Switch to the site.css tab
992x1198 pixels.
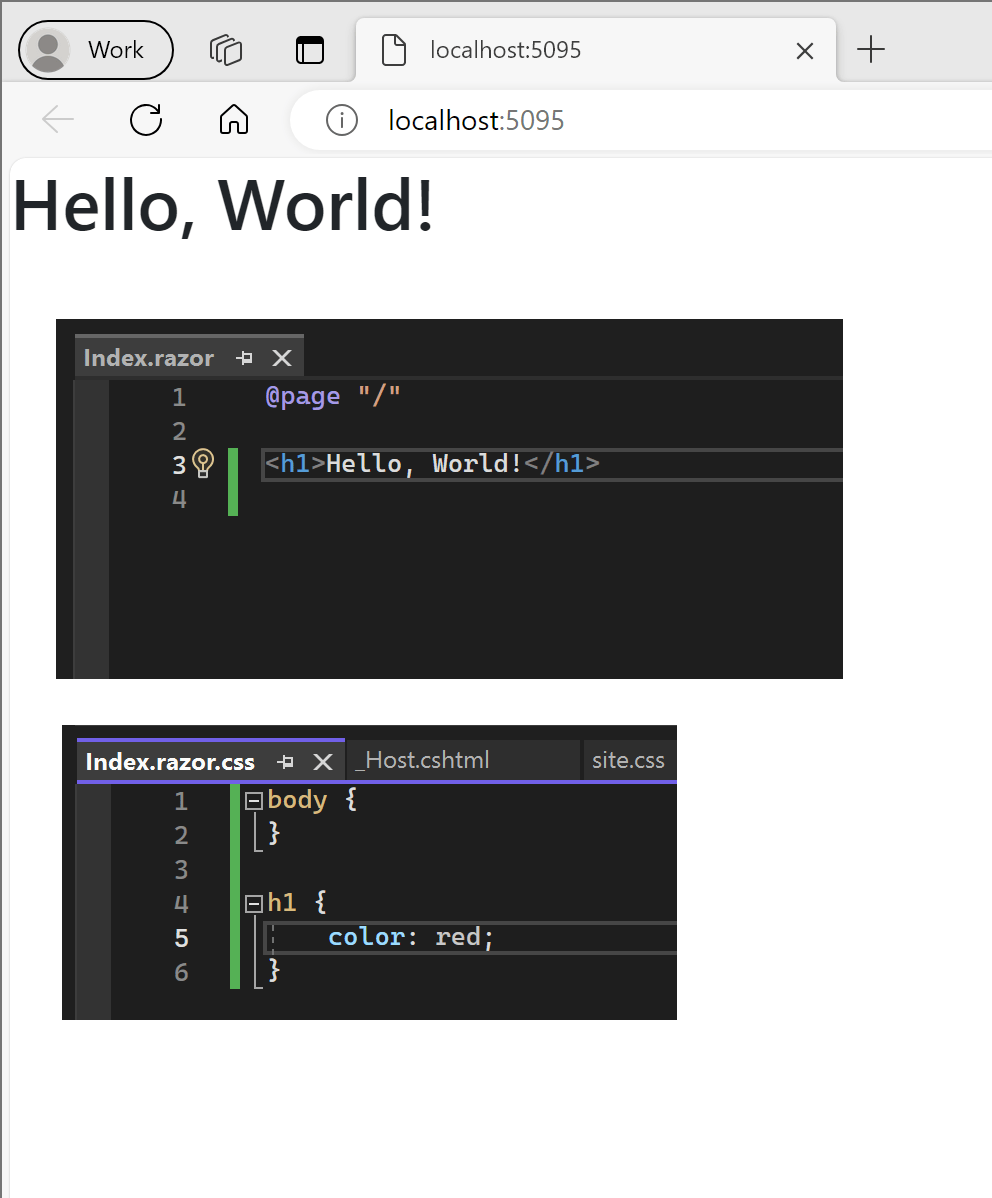pyautogui.click(x=628, y=761)
